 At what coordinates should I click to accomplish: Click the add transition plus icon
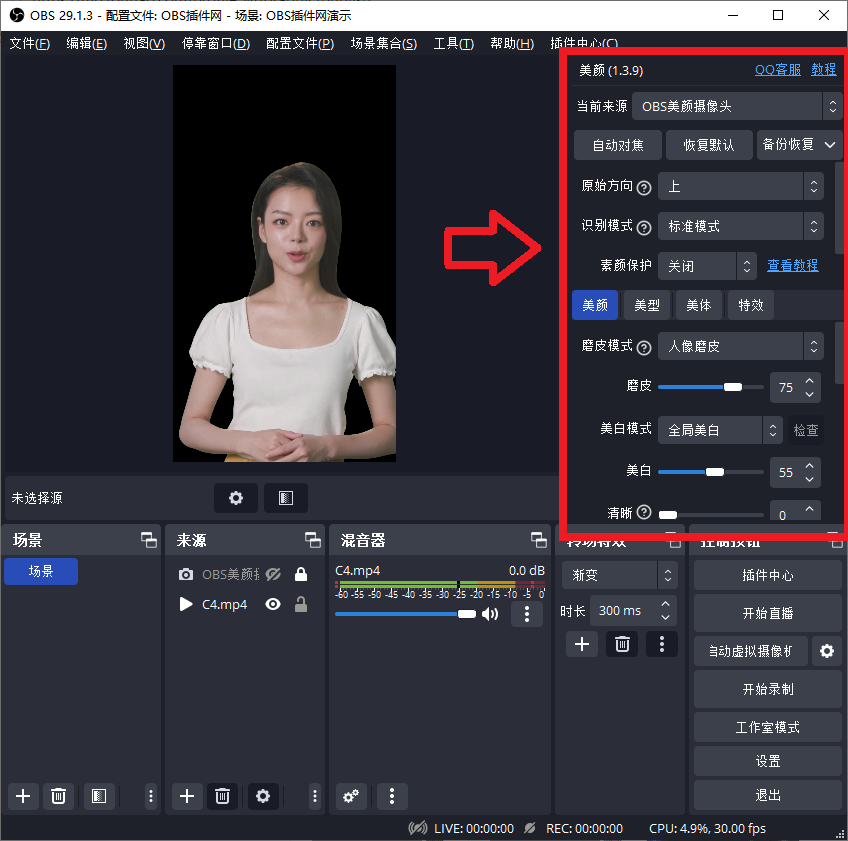pos(581,644)
